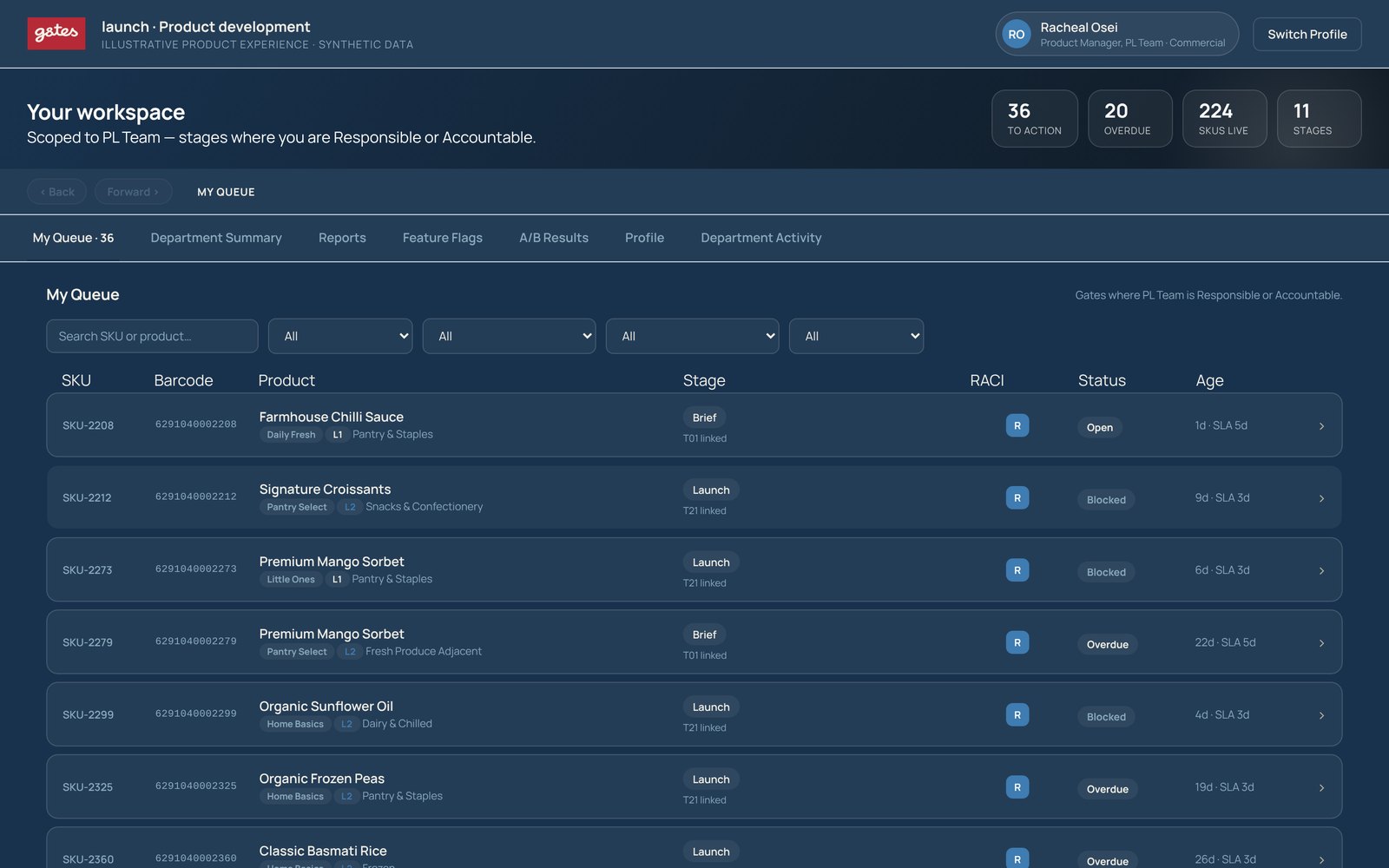The height and width of the screenshot is (868, 1389).
Task: Click the Brief stage pill for SKU-2208
Action: pyautogui.click(x=704, y=418)
